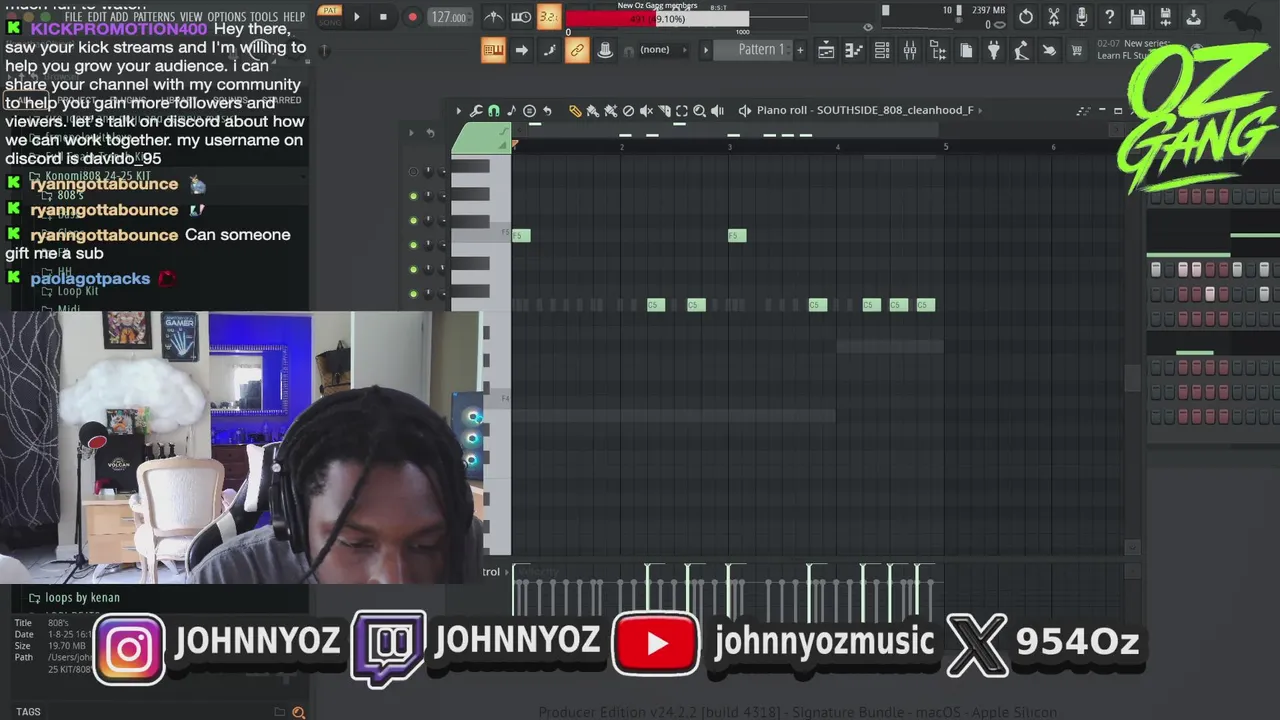This screenshot has width=1280, height=720.
Task: Toggle wait for input before recording
Action: pyautogui.click(x=521, y=17)
